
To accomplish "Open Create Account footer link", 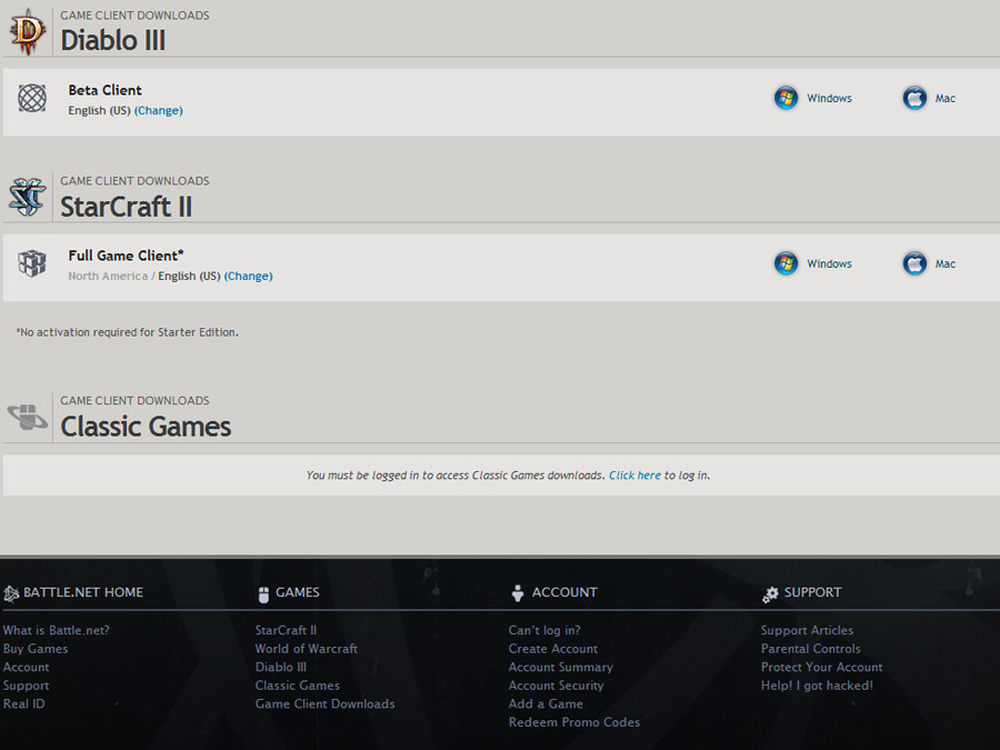I will 553,649.
